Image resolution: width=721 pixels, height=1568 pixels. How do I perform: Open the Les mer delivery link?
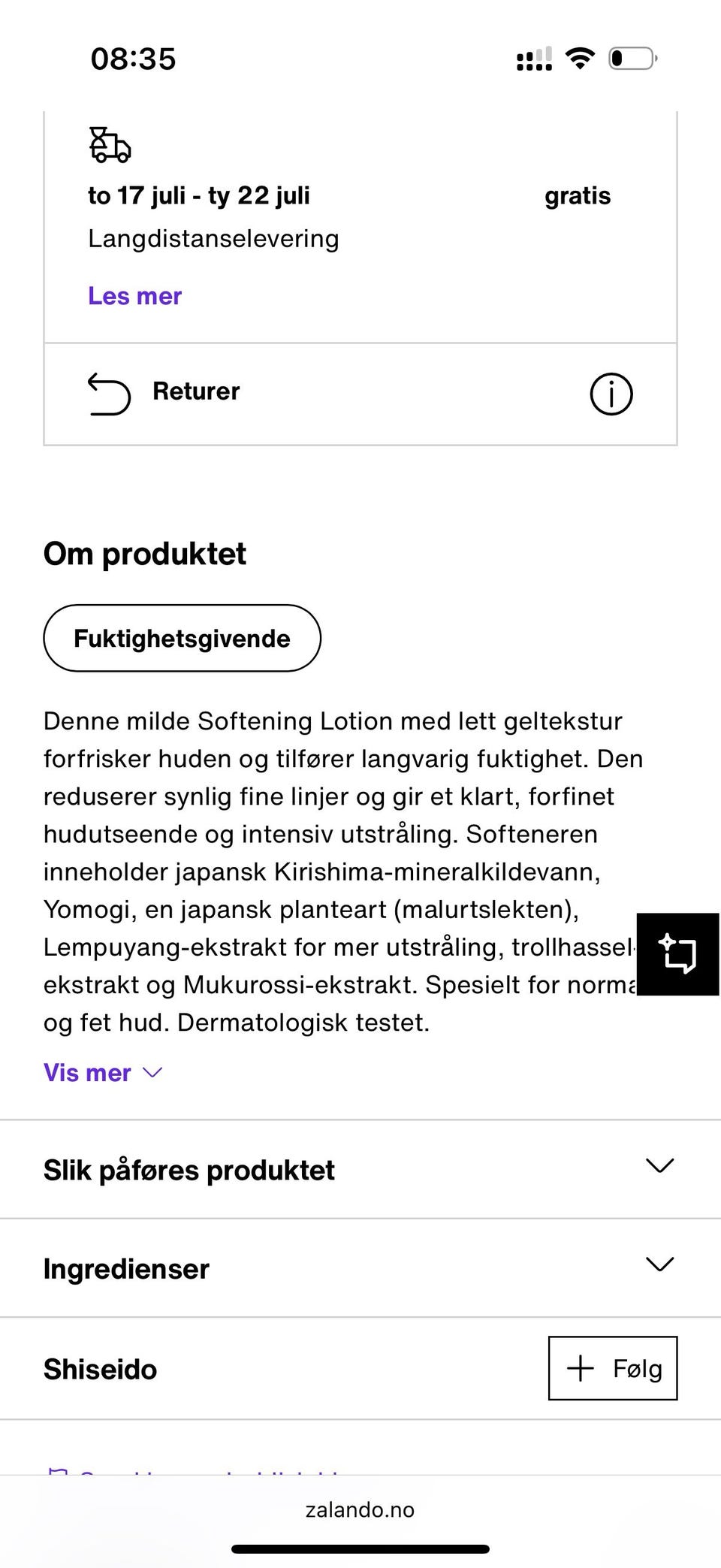point(135,296)
